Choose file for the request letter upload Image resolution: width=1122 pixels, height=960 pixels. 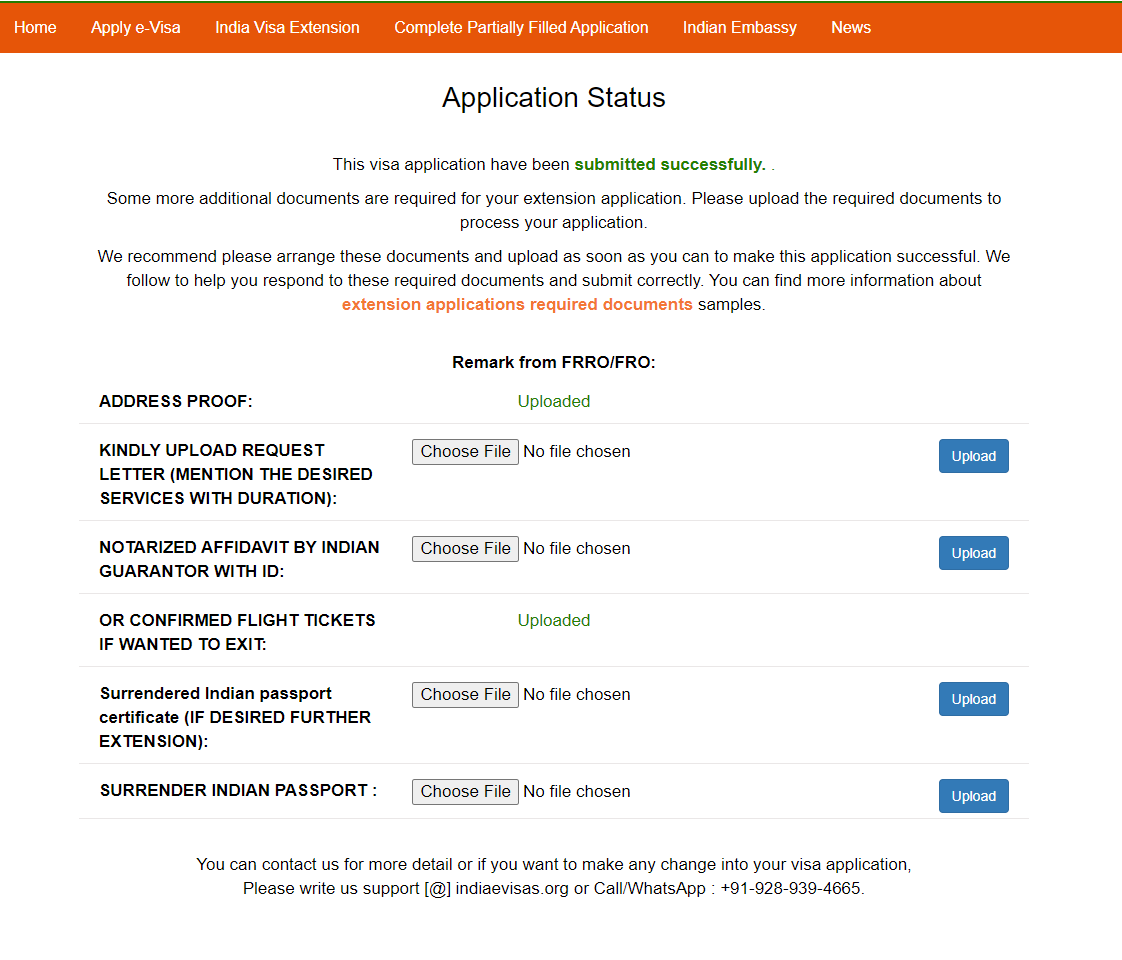point(465,451)
